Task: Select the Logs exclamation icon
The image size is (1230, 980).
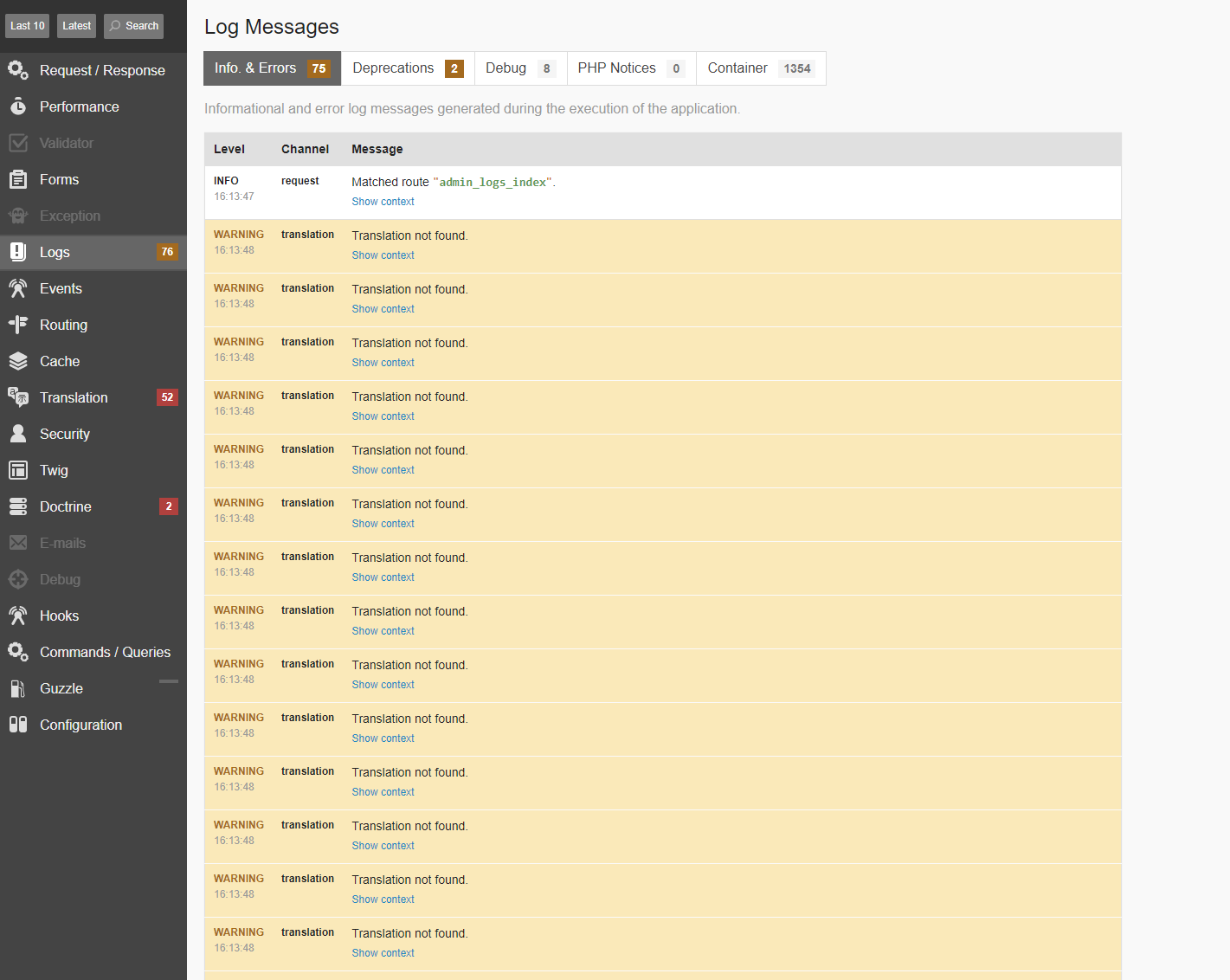Action: [18, 252]
